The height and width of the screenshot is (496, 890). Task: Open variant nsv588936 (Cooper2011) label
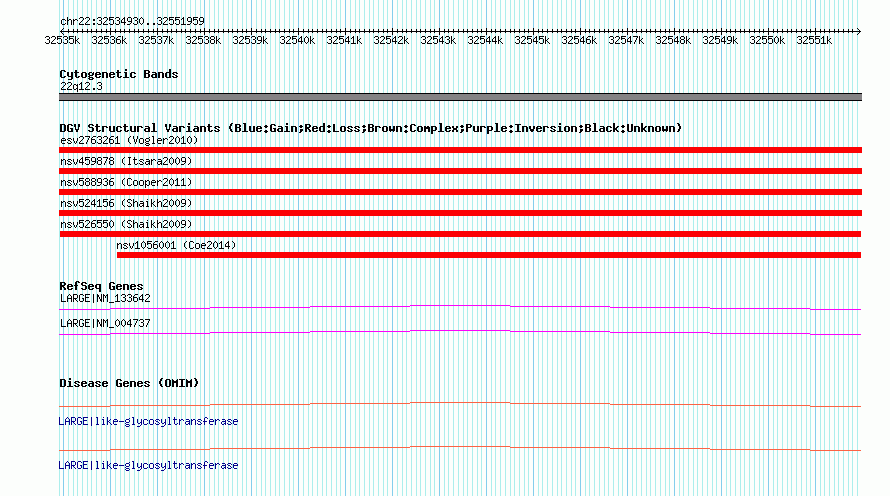[126, 182]
